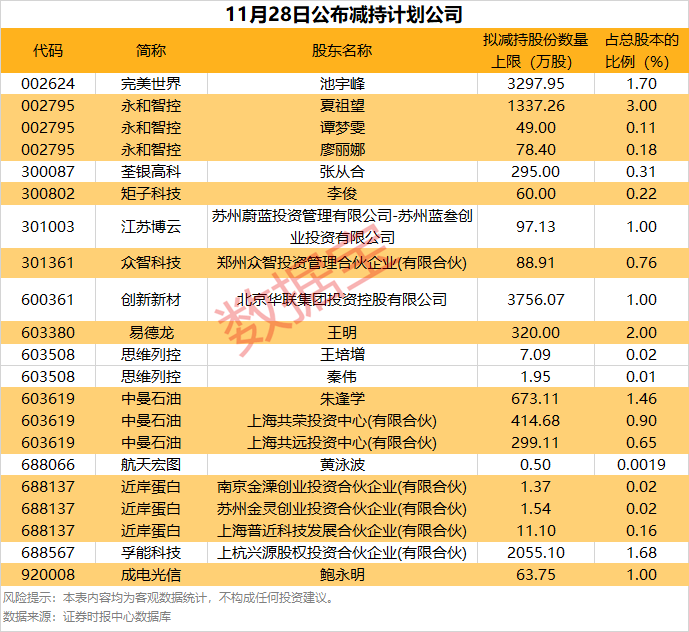Select shareholder 鲍永明
689x632 pixels.
click(x=342, y=574)
